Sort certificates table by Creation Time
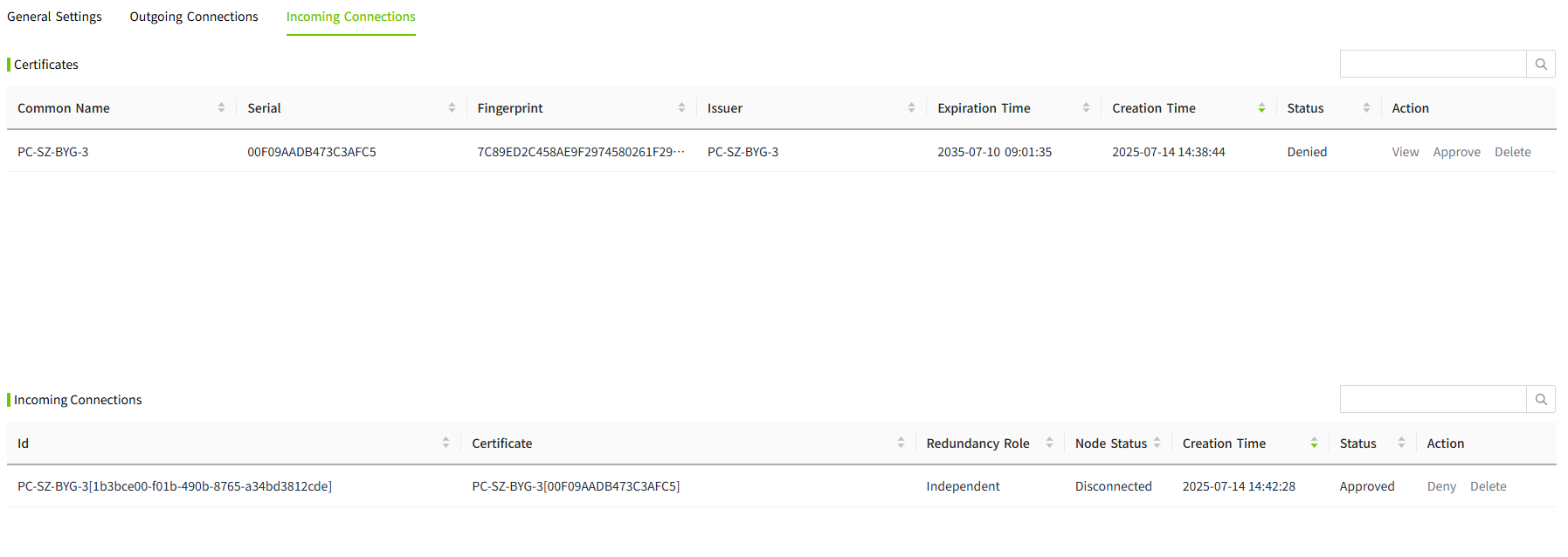This screenshot has height=557, width=1568. point(1261,108)
